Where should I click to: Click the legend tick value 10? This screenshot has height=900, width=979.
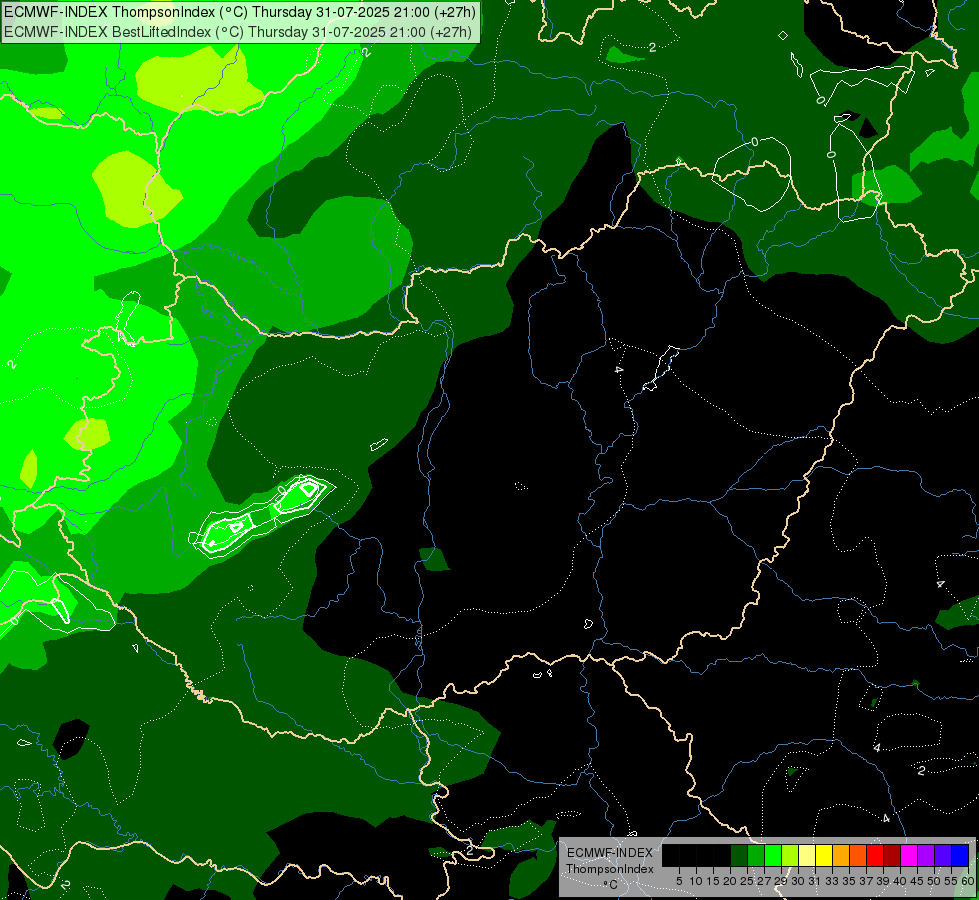[696, 881]
